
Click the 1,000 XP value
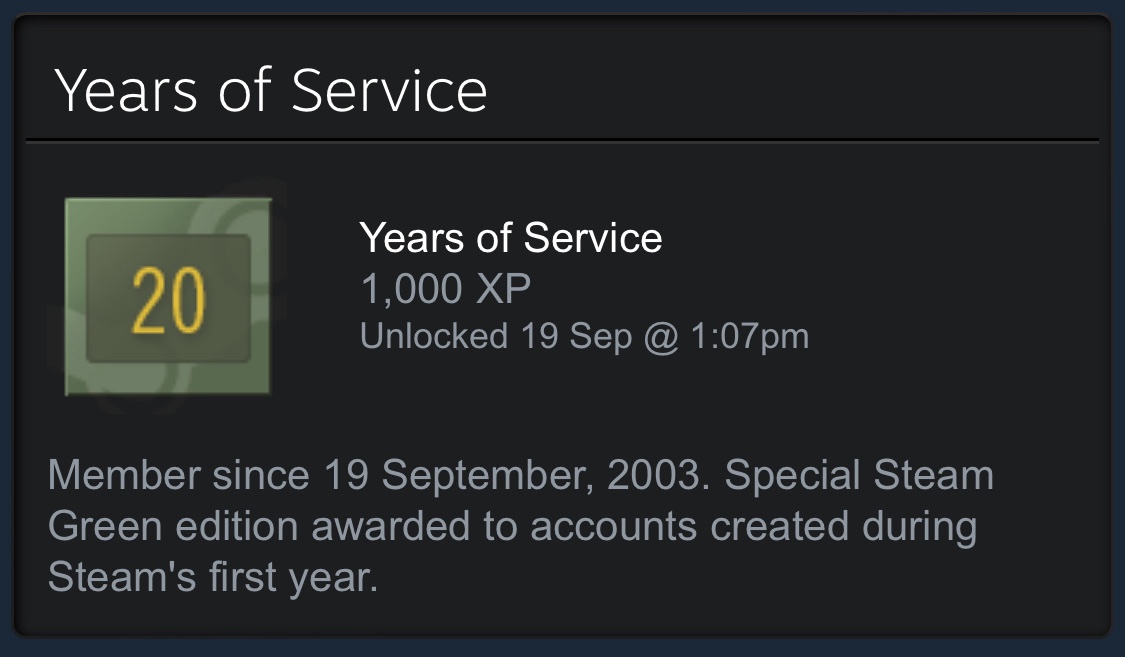[445, 290]
